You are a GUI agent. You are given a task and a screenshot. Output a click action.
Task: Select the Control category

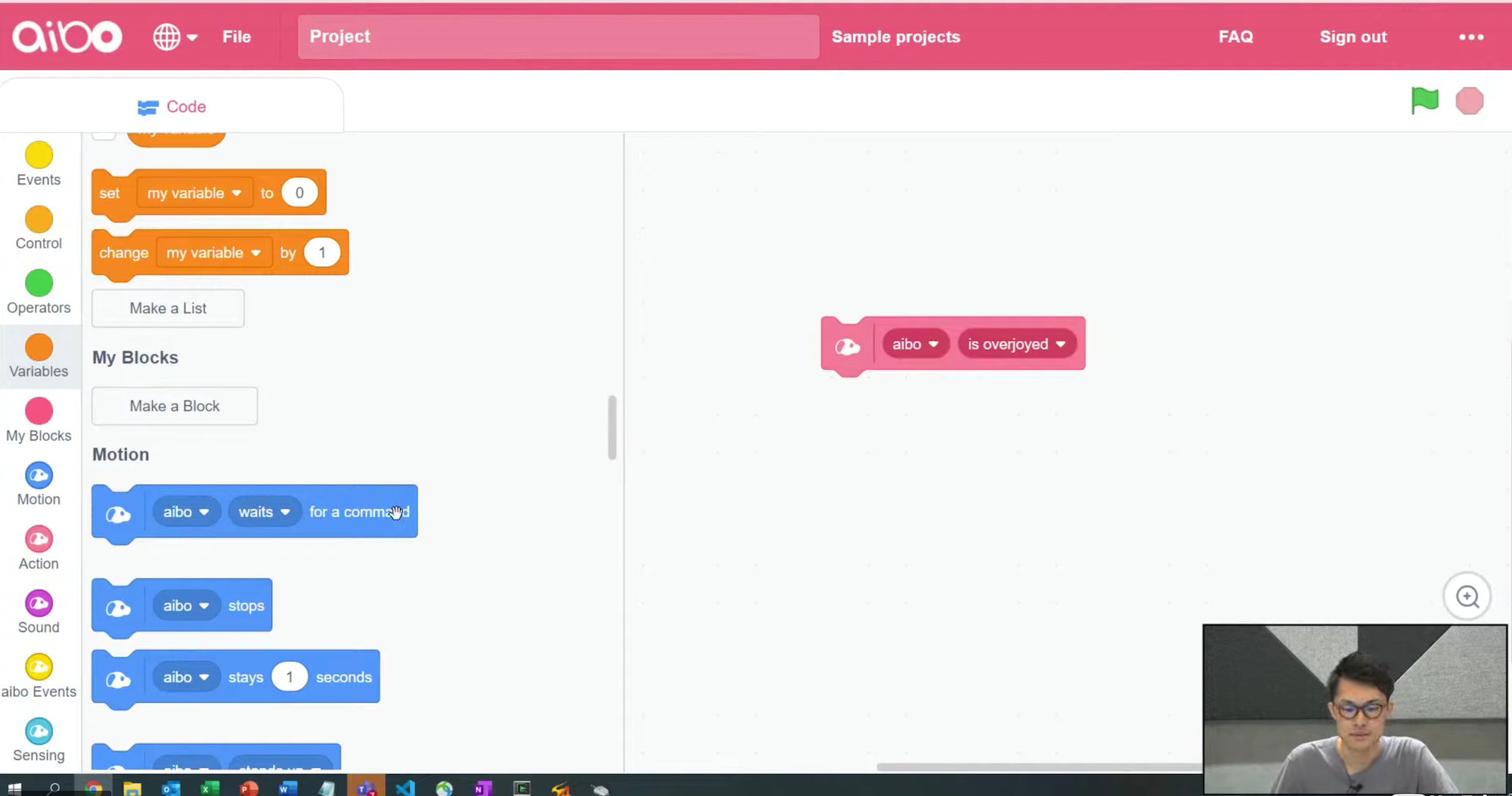tap(39, 228)
